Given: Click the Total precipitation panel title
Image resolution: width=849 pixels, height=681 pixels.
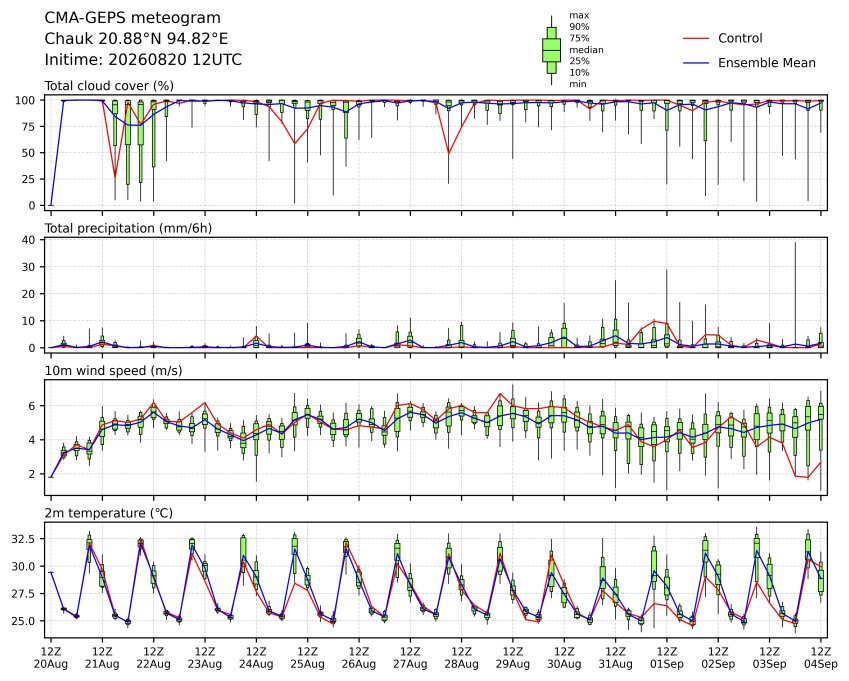Looking at the screenshot, I should tap(128, 228).
